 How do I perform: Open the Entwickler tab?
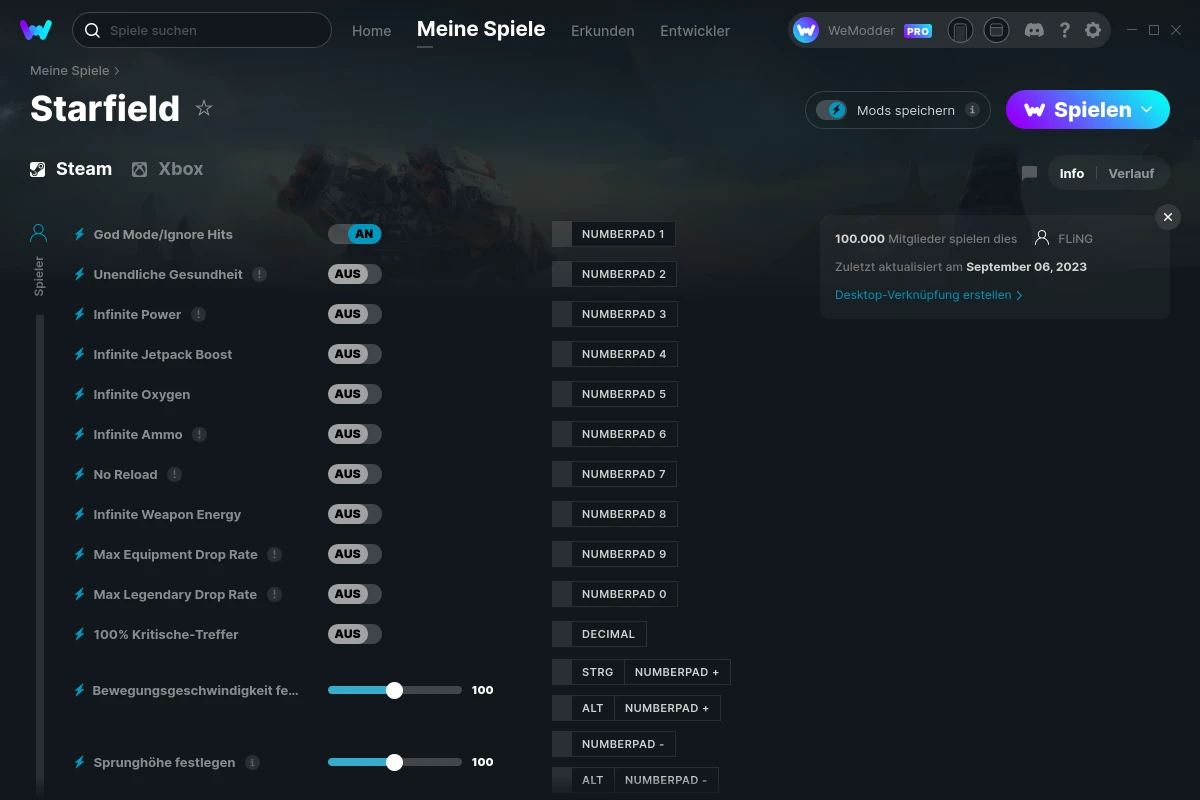695,31
